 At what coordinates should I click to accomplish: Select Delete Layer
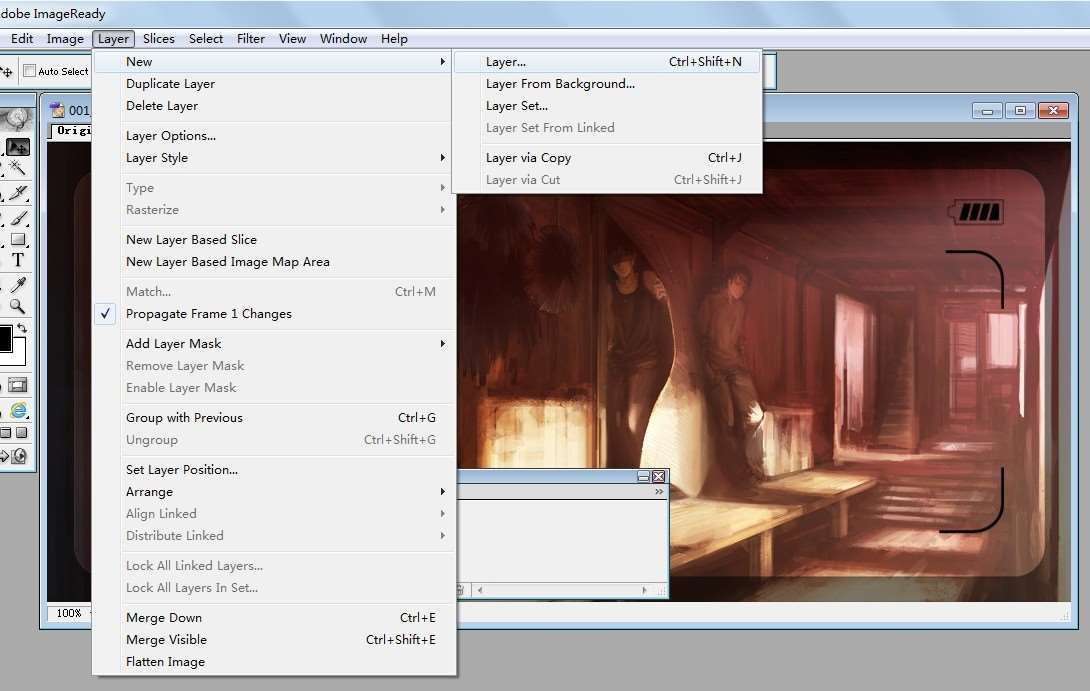click(274, 106)
